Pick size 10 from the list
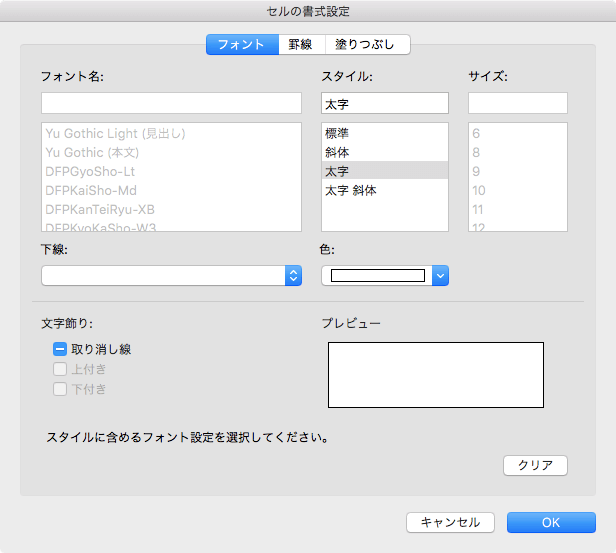Image resolution: width=616 pixels, height=553 pixels. [479, 190]
